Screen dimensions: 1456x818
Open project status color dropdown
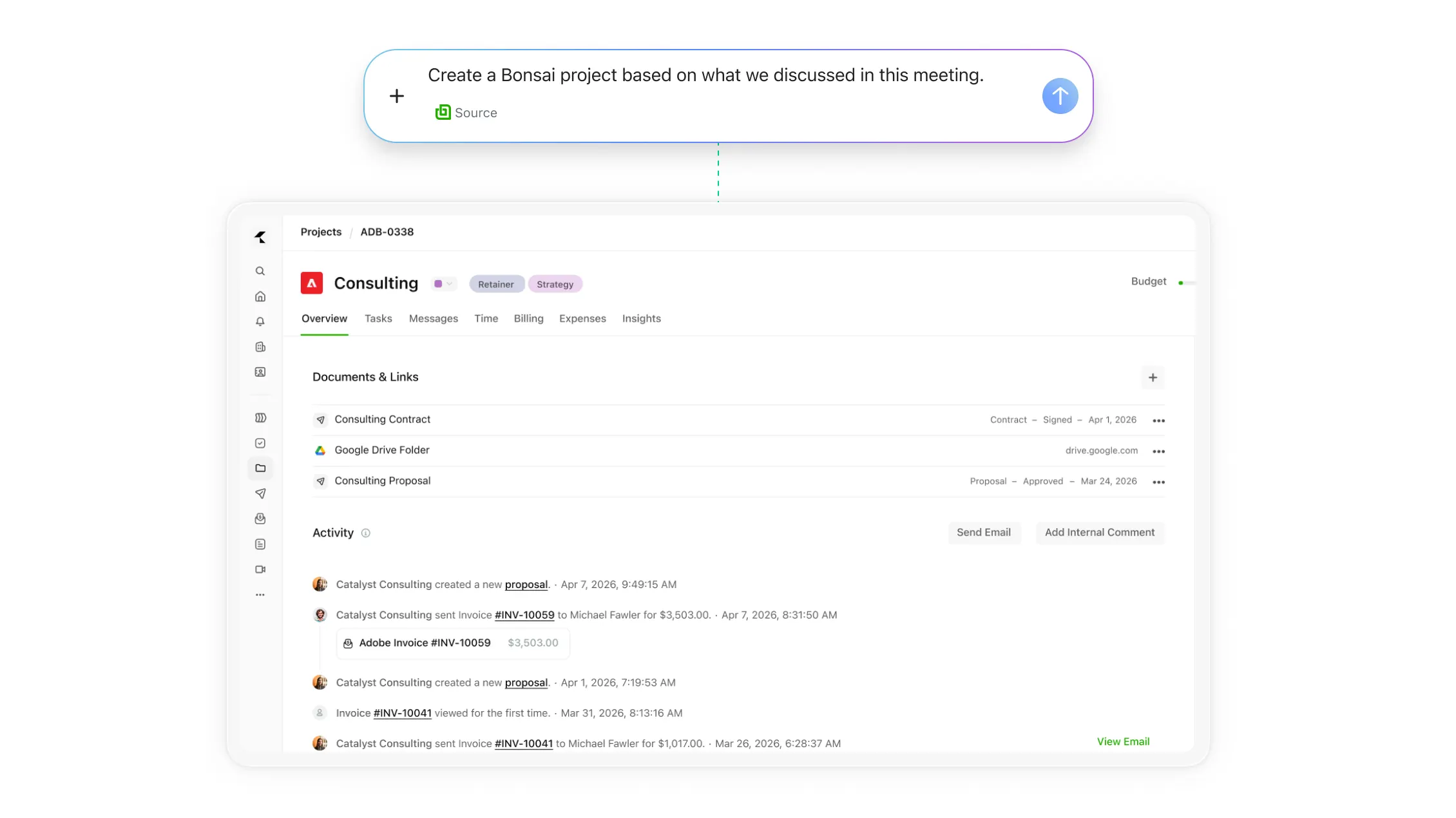pyautogui.click(x=443, y=284)
